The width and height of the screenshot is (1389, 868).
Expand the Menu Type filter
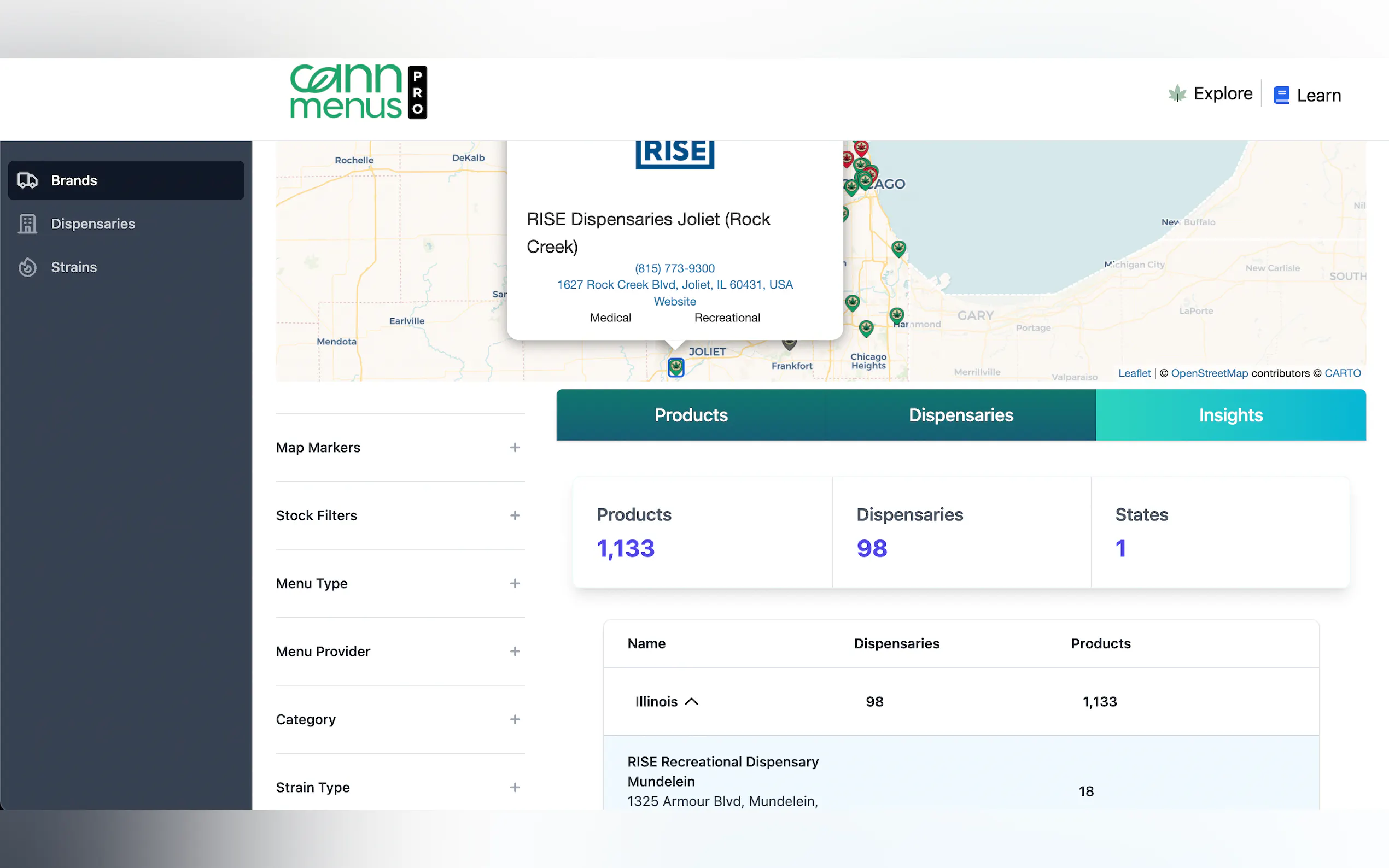tap(515, 583)
